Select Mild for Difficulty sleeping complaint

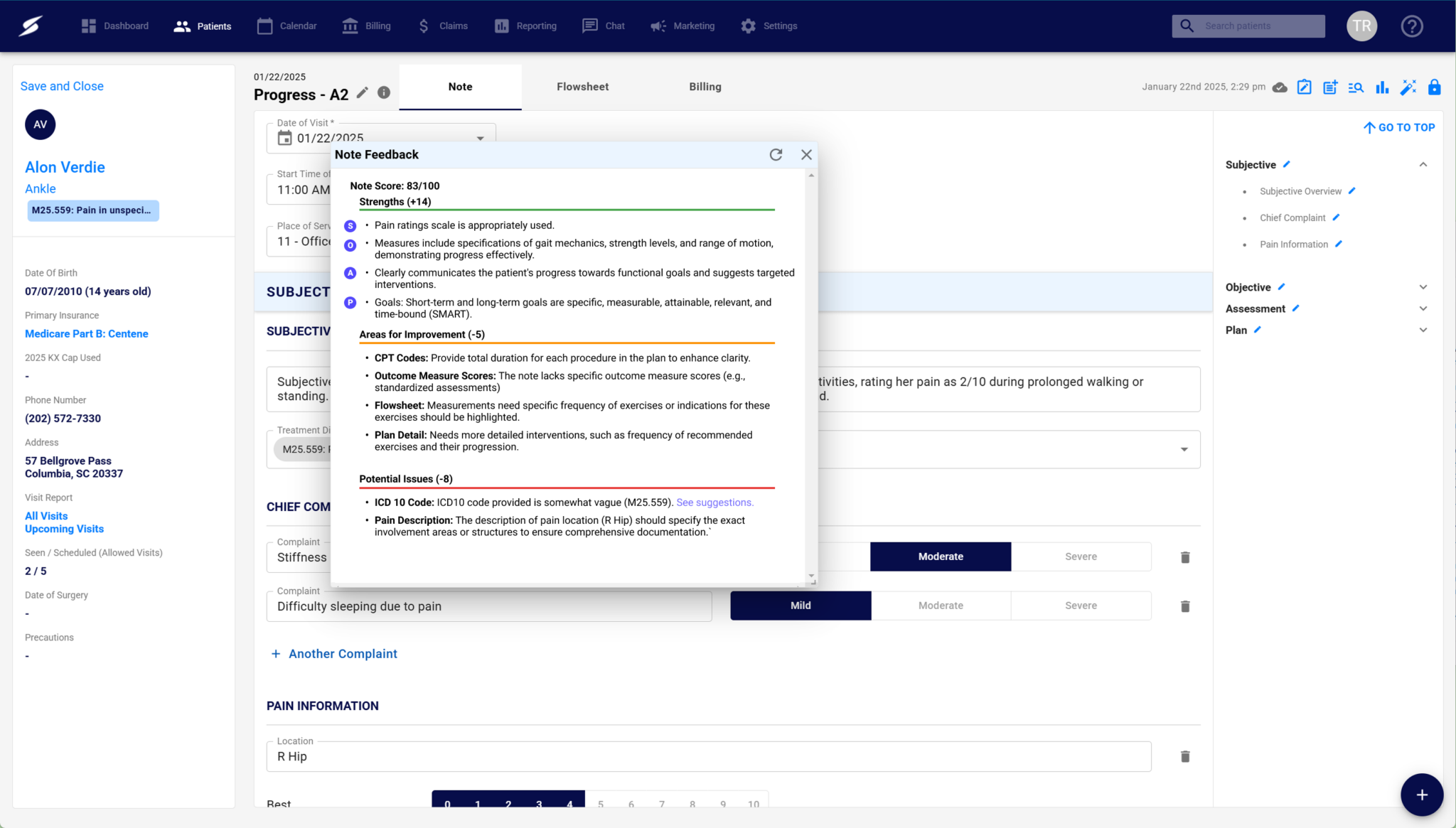coord(800,606)
